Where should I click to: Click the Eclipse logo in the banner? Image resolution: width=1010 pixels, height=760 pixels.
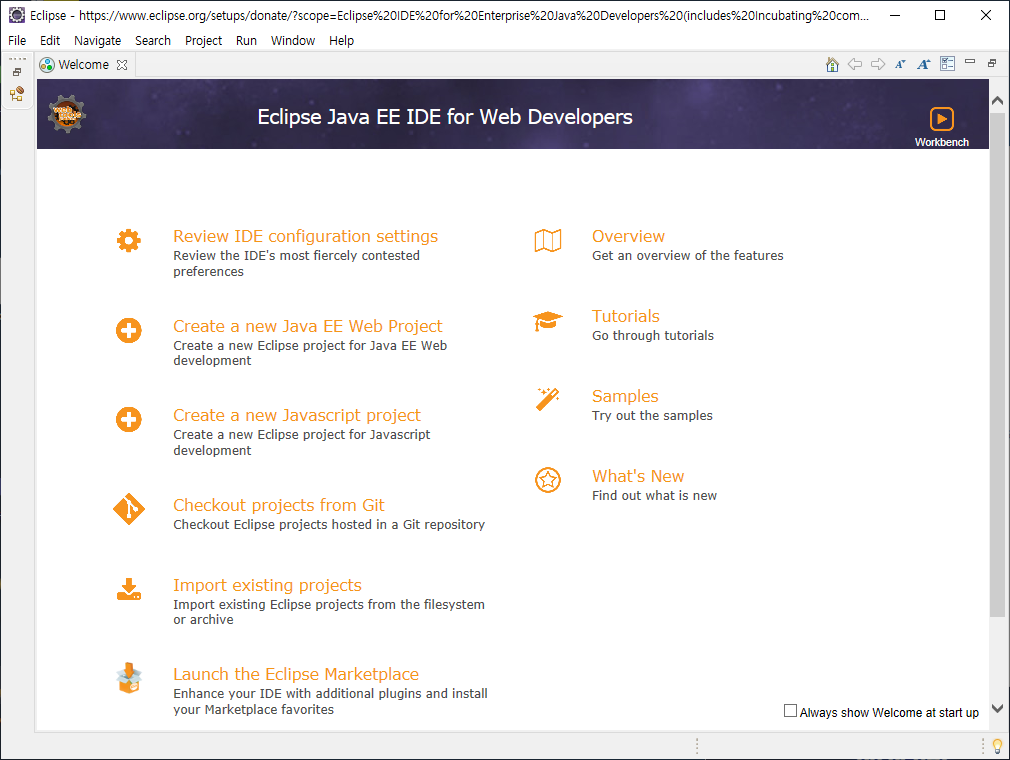pos(67,114)
